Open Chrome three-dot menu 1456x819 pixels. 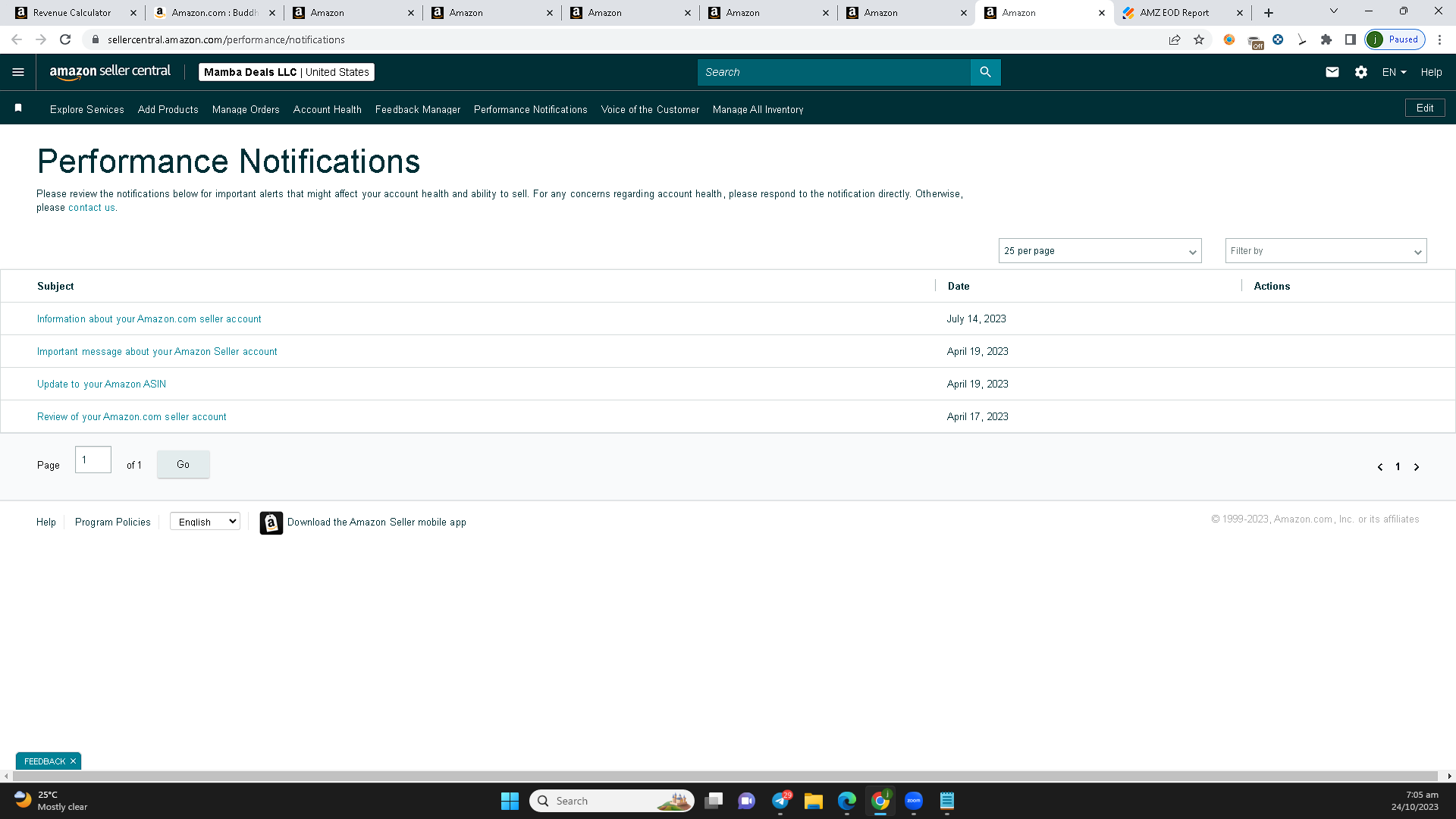tap(1440, 39)
